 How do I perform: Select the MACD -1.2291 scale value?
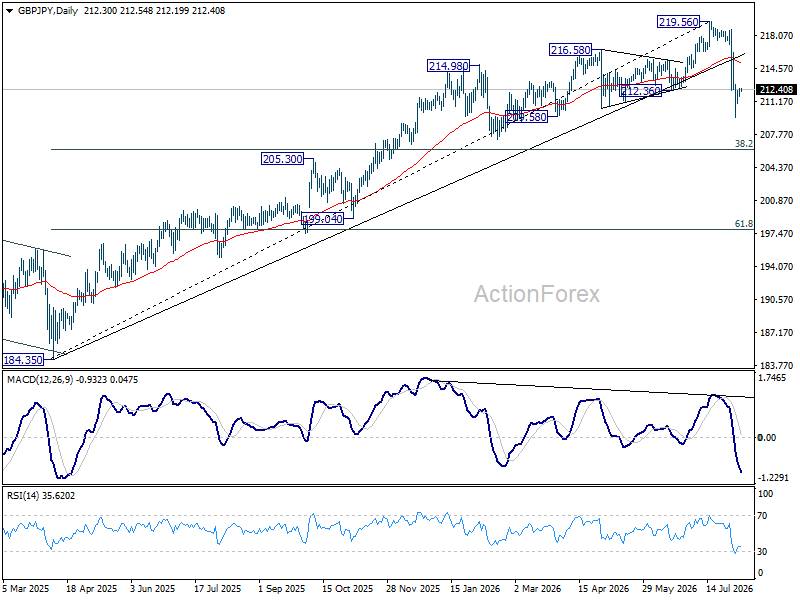pyautogui.click(x=773, y=478)
